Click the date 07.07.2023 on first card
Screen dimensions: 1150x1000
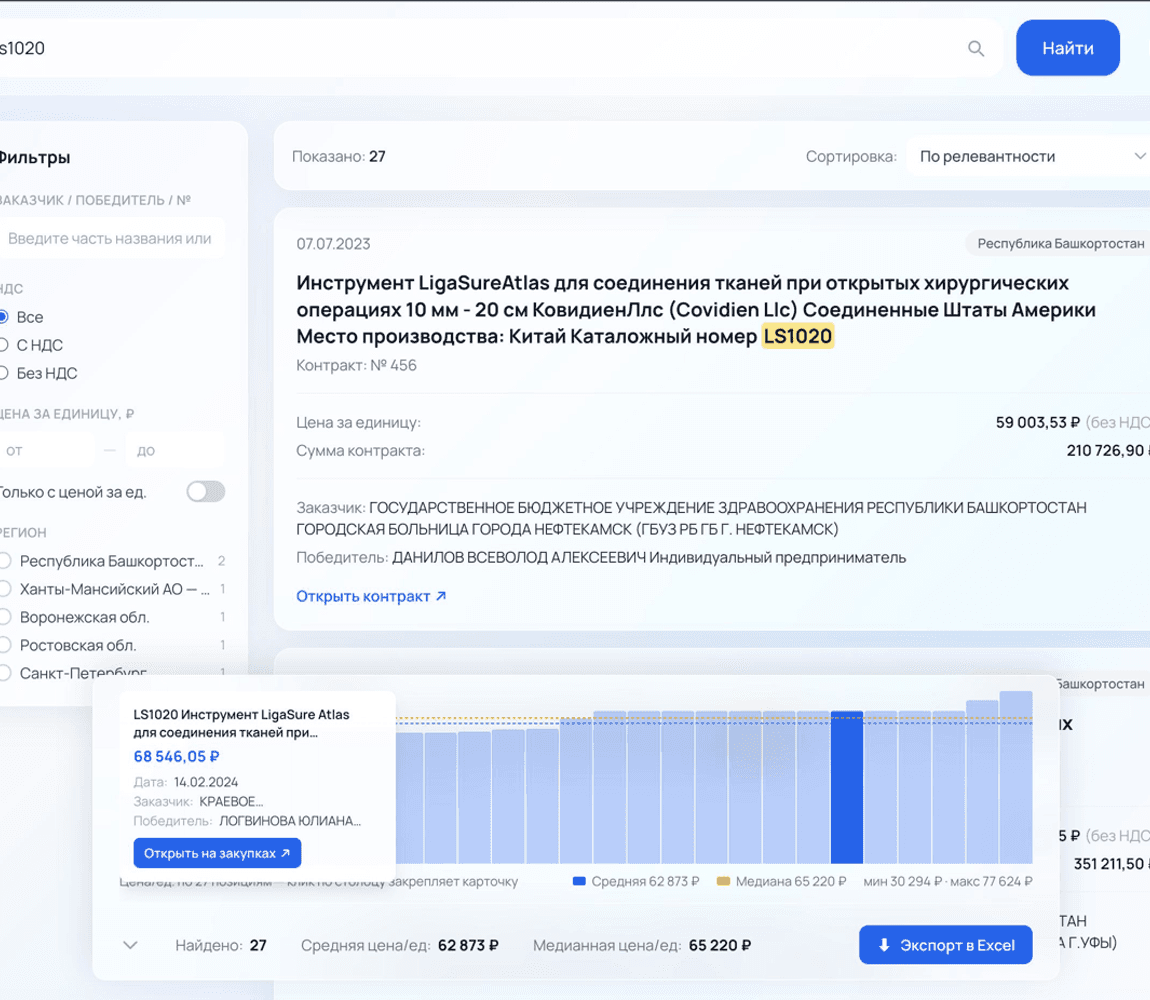point(334,244)
